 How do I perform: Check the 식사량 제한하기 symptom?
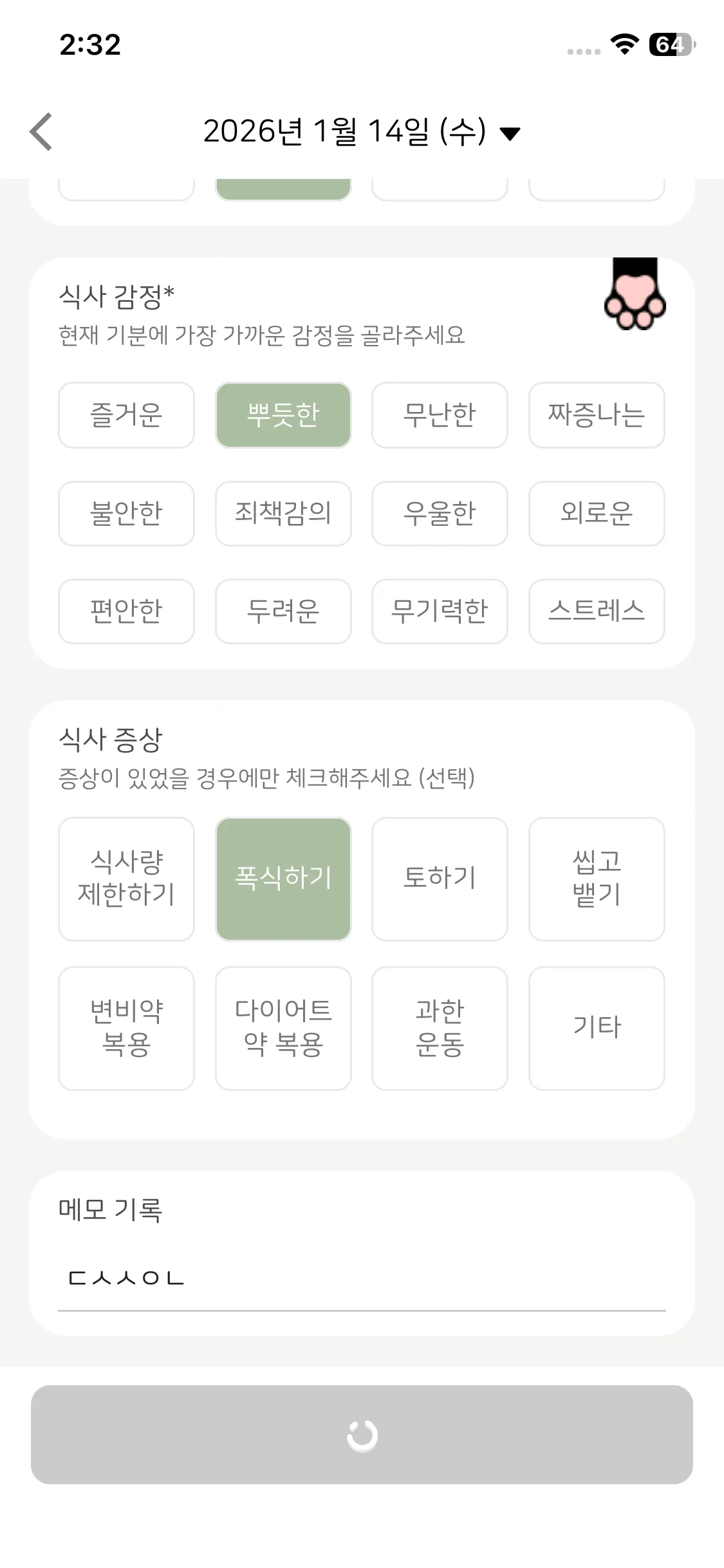click(126, 879)
